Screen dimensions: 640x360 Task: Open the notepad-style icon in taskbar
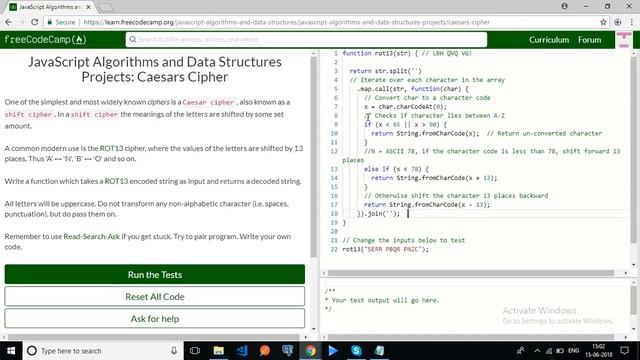[x=379, y=351]
